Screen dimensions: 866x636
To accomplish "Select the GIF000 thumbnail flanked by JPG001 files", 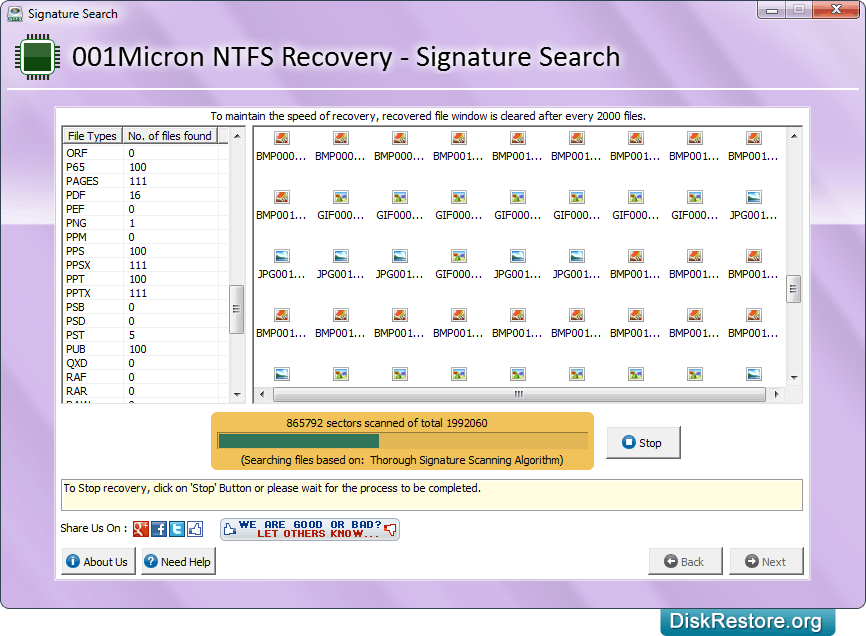I will pos(458,264).
